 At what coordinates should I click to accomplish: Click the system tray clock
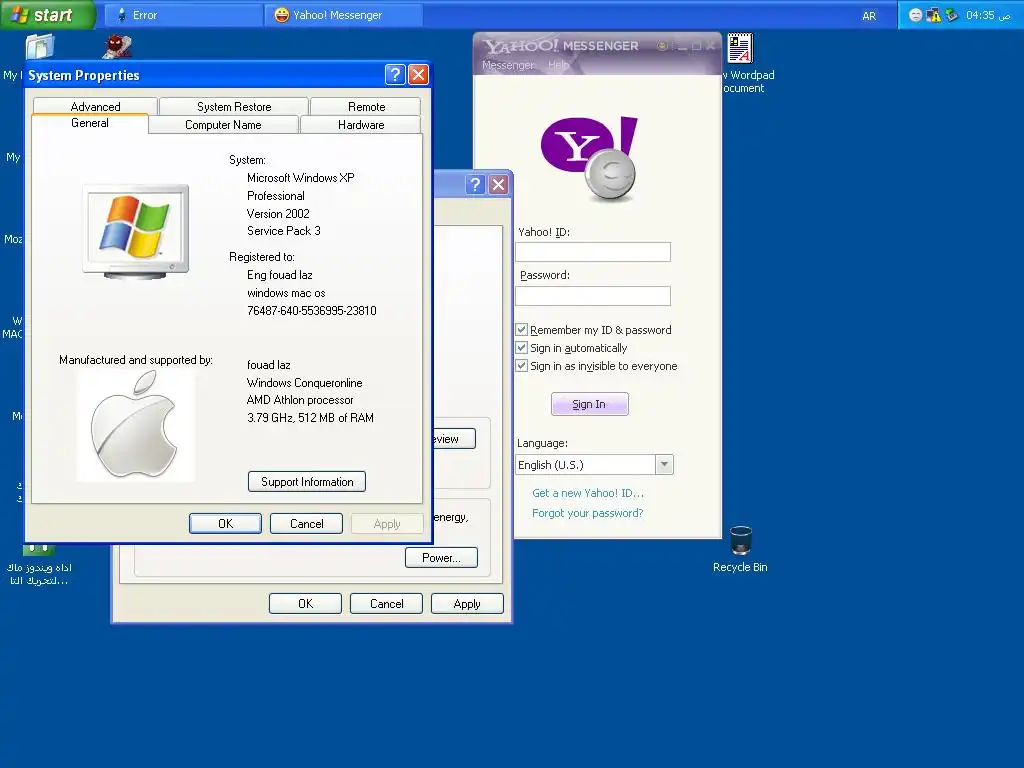(988, 15)
